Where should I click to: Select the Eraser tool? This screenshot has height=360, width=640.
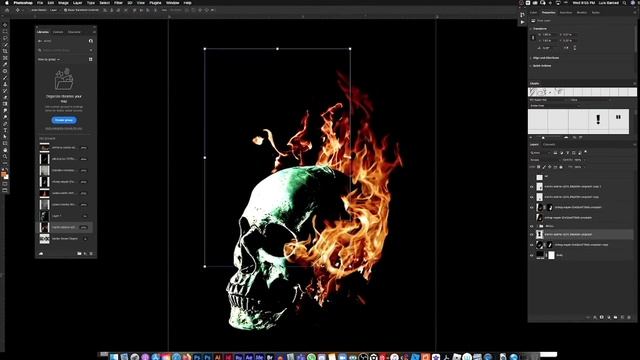click(5, 97)
